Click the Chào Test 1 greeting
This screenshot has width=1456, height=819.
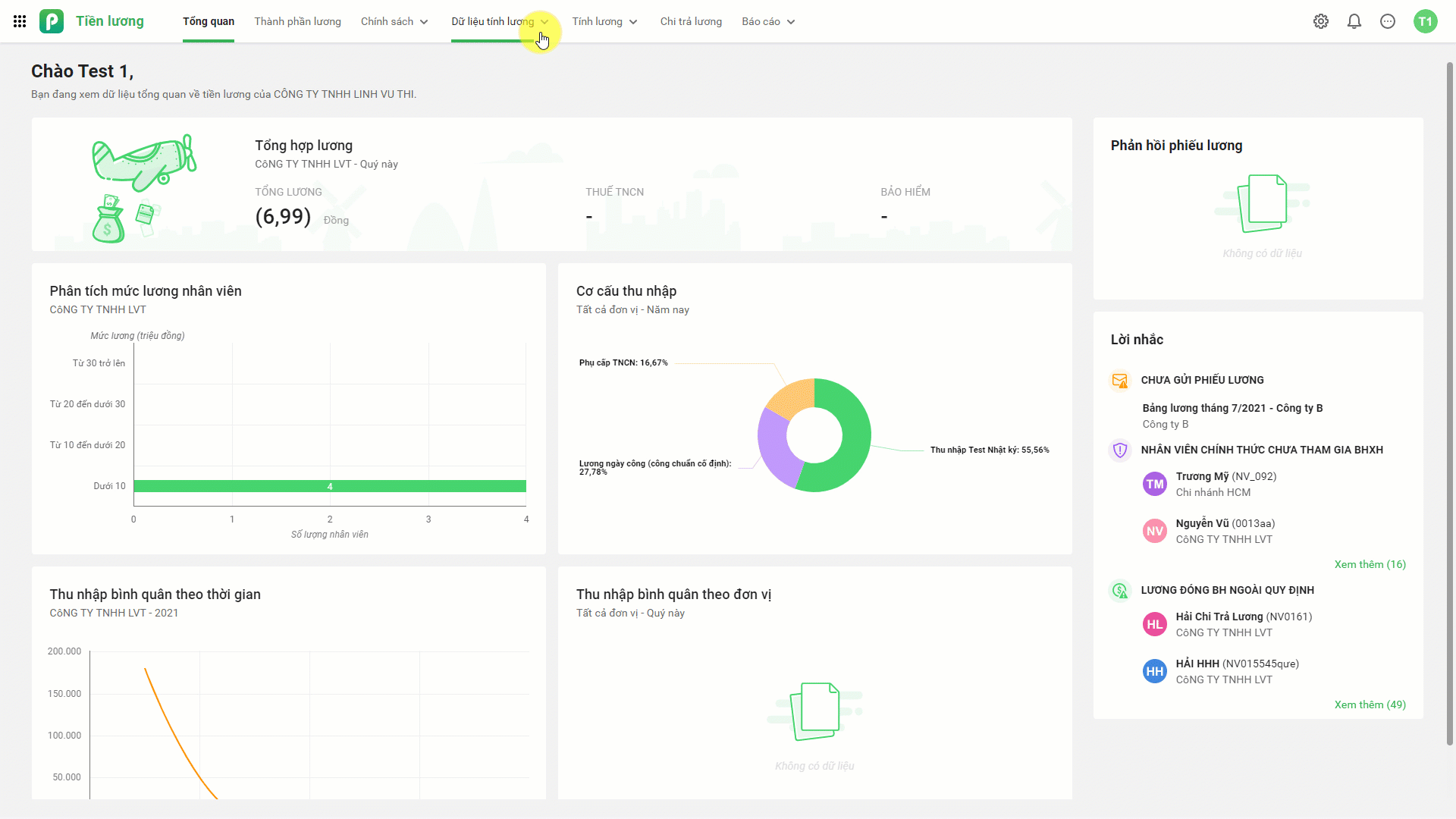tap(82, 71)
